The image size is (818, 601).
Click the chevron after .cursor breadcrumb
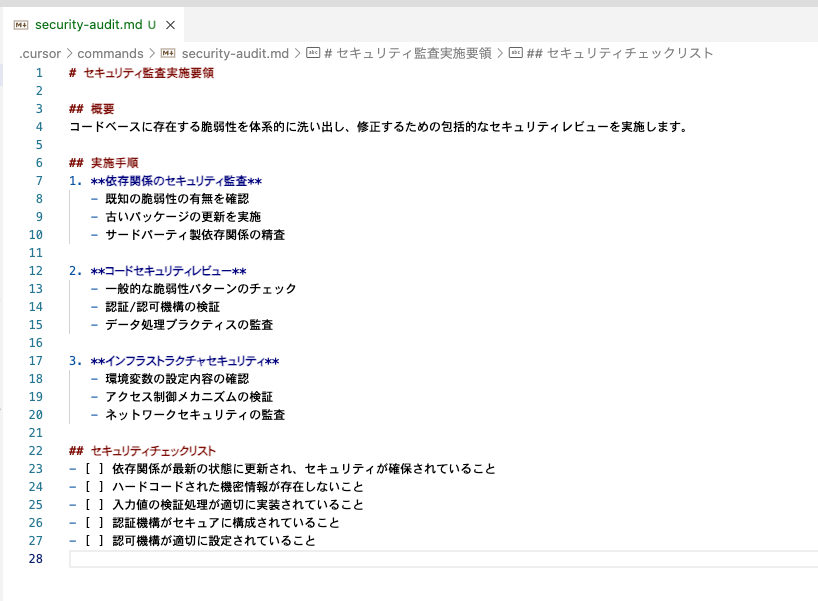coord(69,53)
